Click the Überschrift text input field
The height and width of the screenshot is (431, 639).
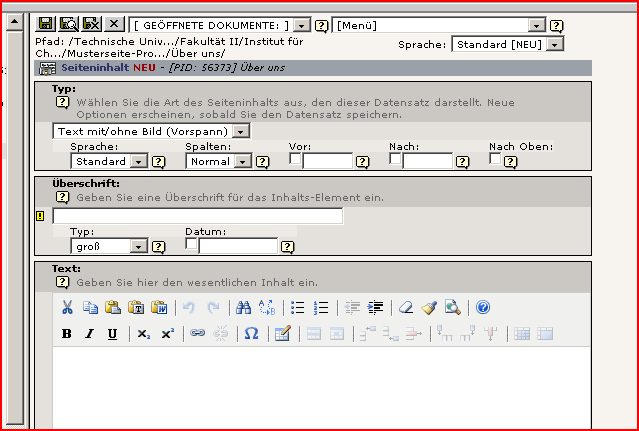[198, 216]
